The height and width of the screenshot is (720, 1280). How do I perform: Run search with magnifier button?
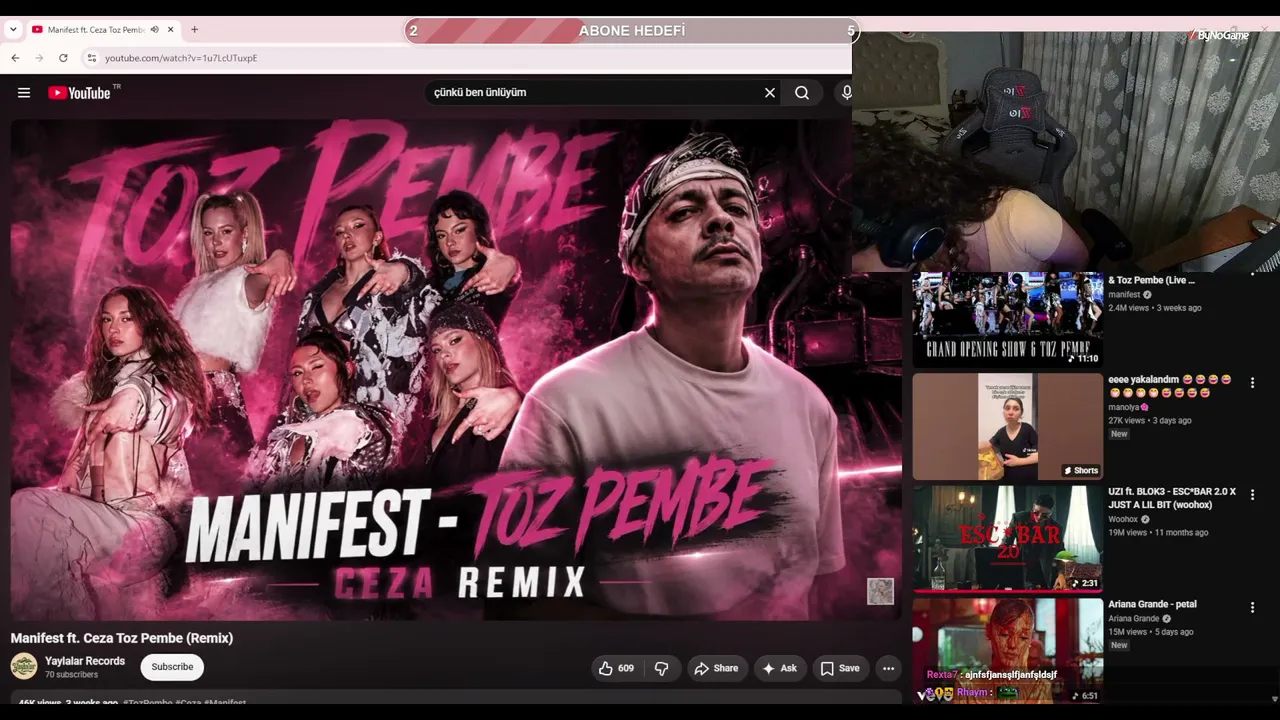pyautogui.click(x=802, y=93)
